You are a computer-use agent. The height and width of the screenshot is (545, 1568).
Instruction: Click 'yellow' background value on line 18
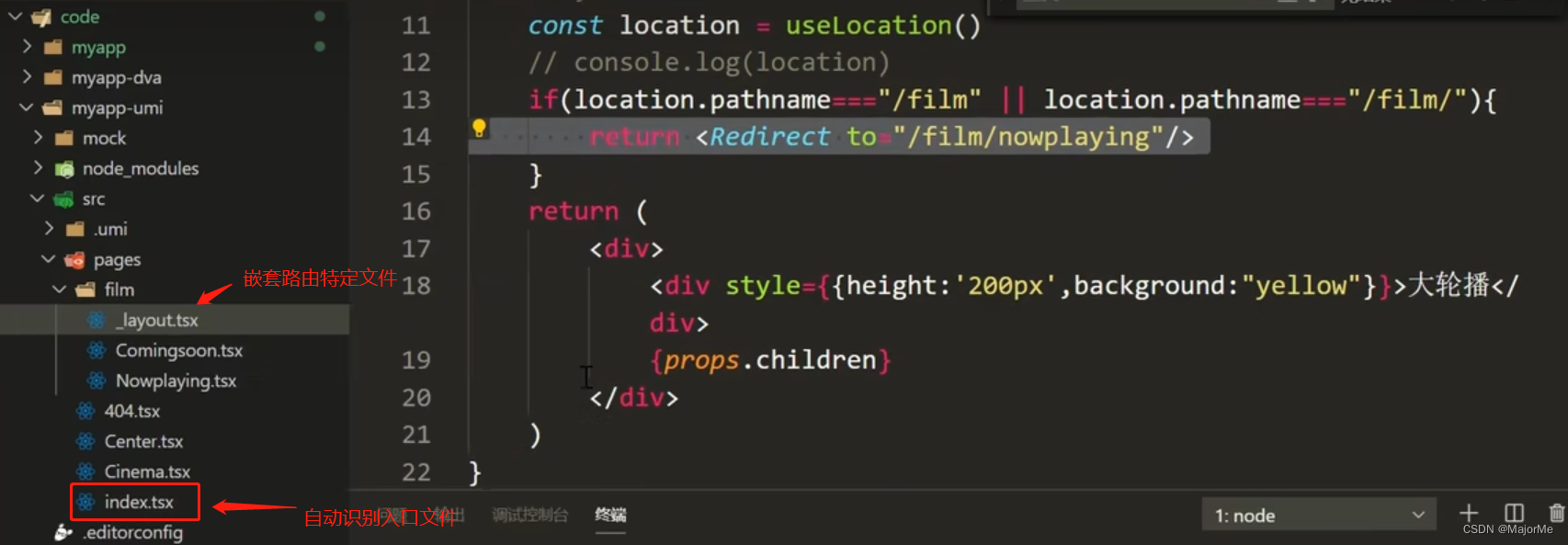coord(1301,286)
